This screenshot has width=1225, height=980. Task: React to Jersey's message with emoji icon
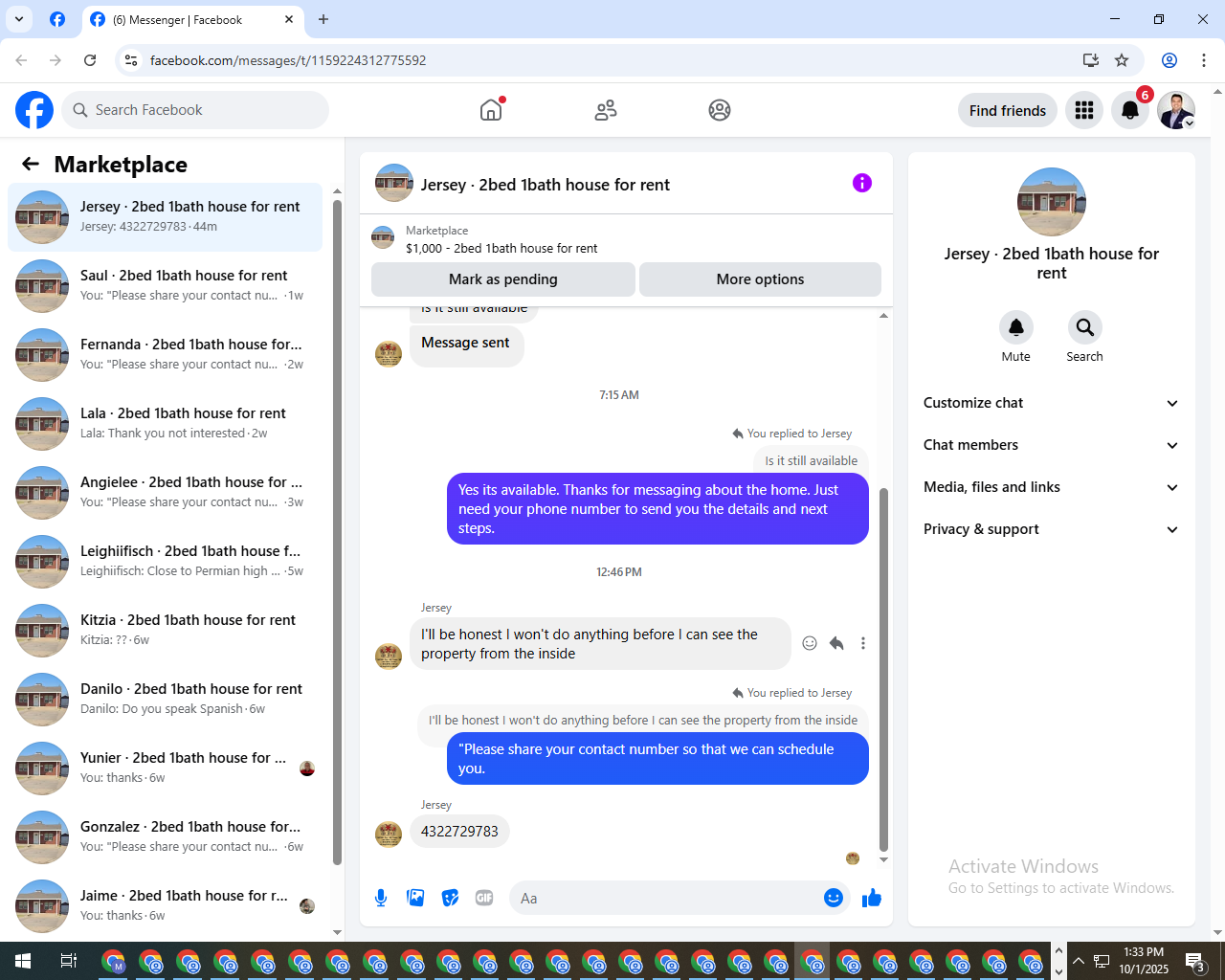click(810, 643)
